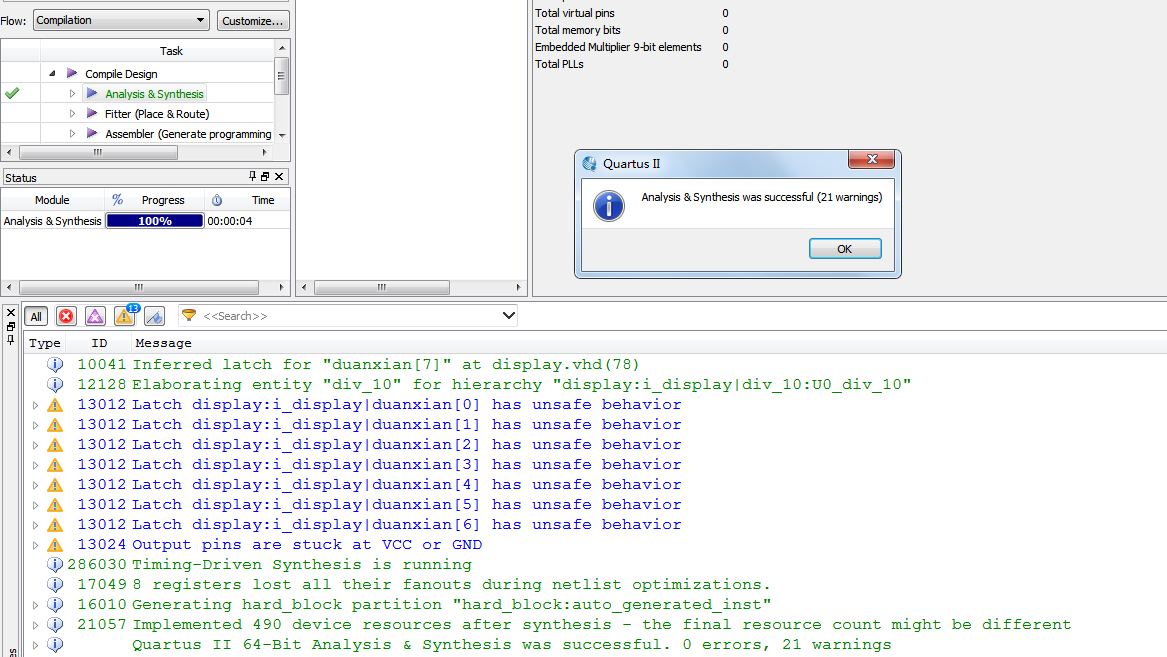Float the Status panel window

pos(265,177)
